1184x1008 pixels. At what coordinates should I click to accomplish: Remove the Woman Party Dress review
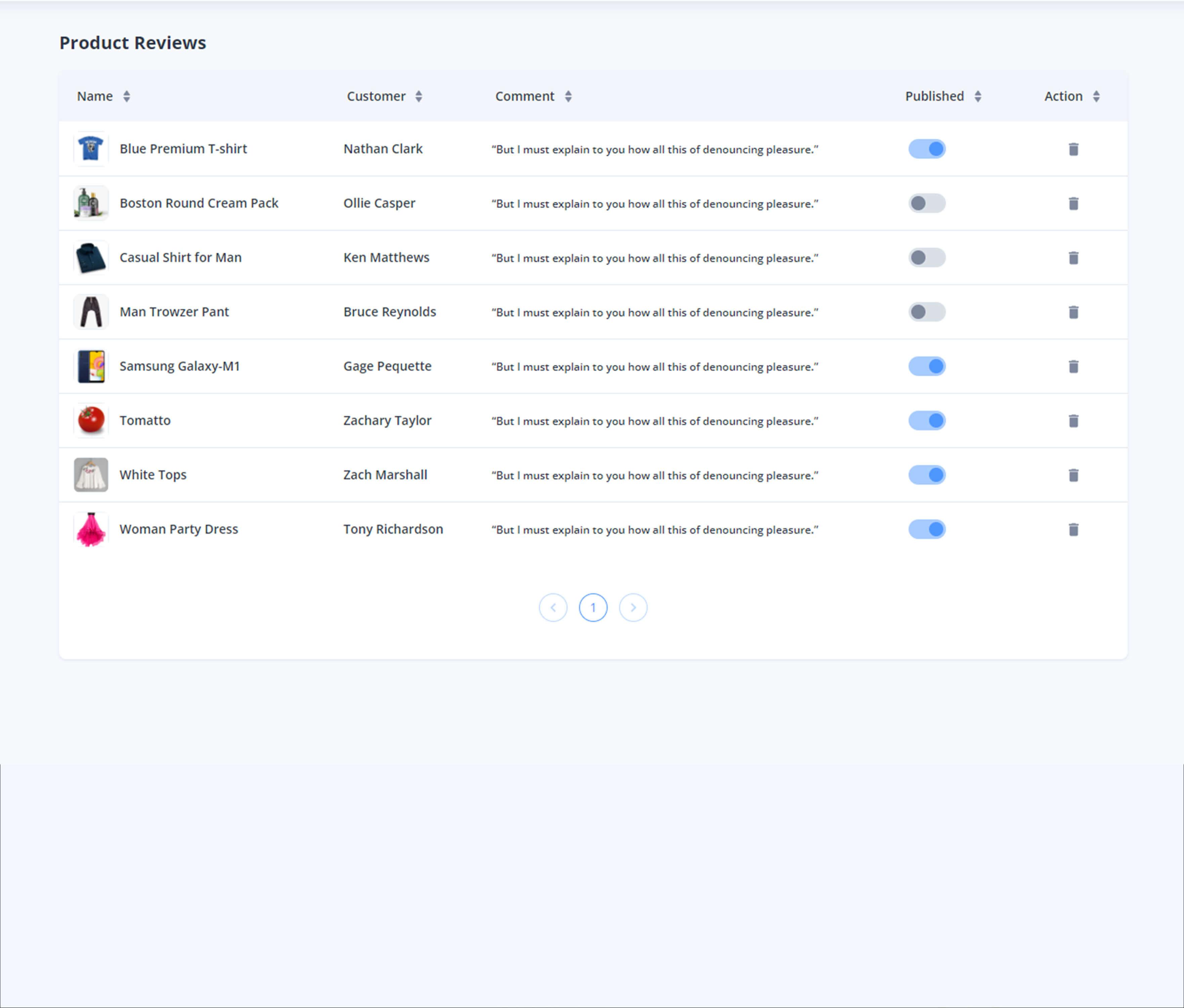1073,529
